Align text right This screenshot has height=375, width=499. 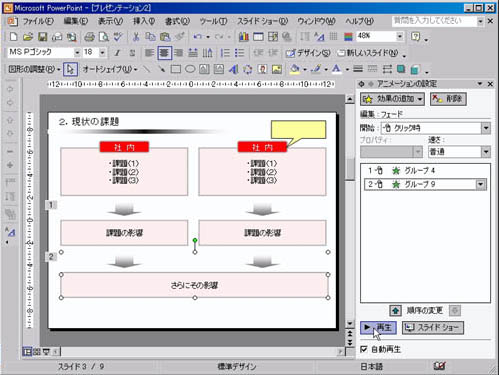pyautogui.click(x=179, y=53)
